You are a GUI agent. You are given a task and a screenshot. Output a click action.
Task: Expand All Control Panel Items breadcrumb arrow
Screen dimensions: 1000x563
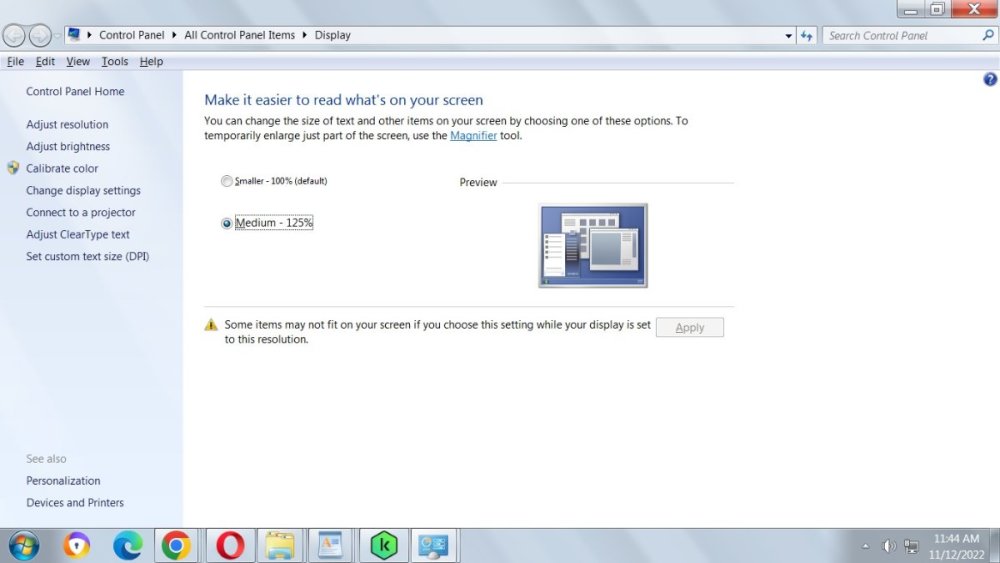304,35
